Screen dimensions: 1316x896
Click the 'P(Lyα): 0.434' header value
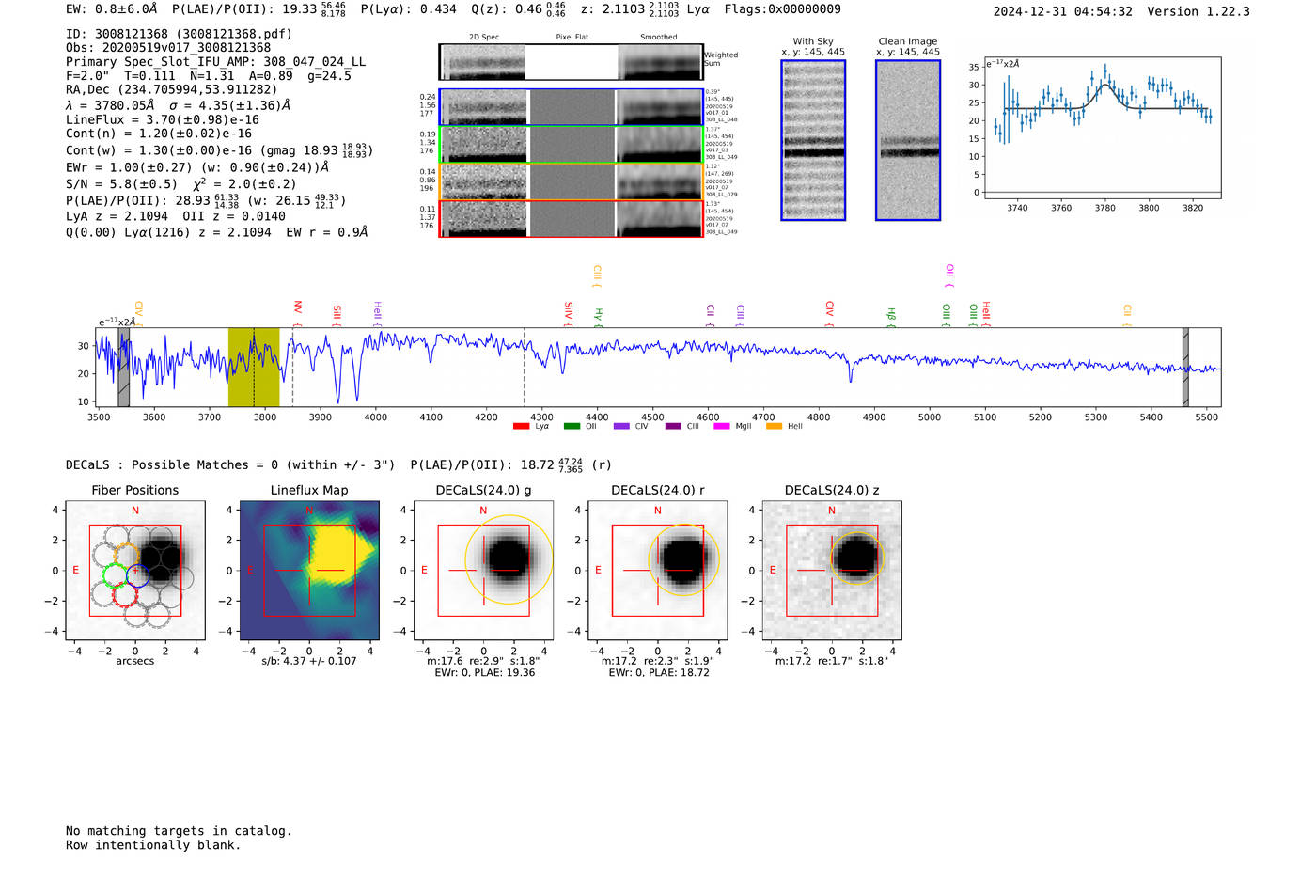(409, 9)
